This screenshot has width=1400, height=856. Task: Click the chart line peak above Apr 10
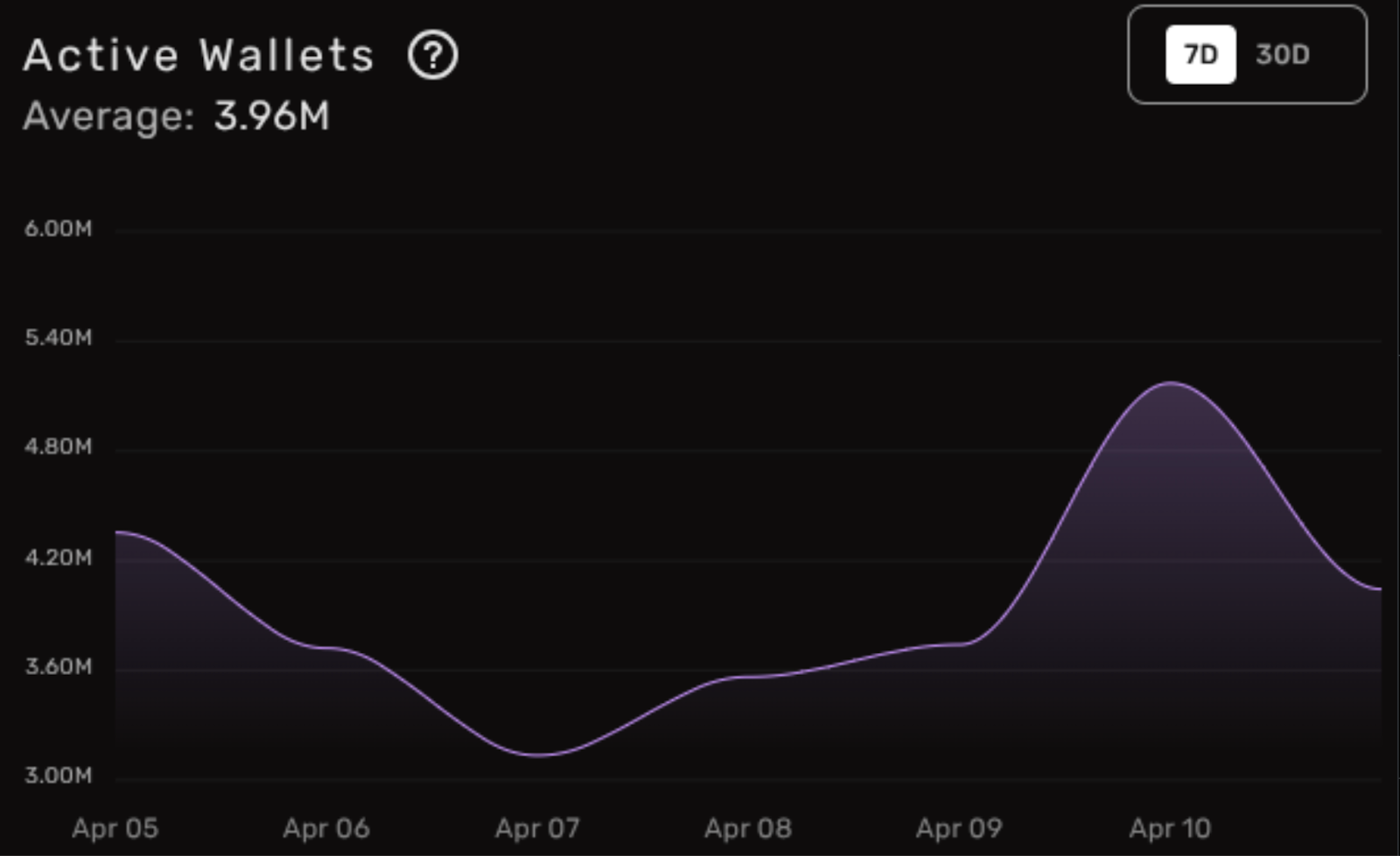coord(1171,382)
